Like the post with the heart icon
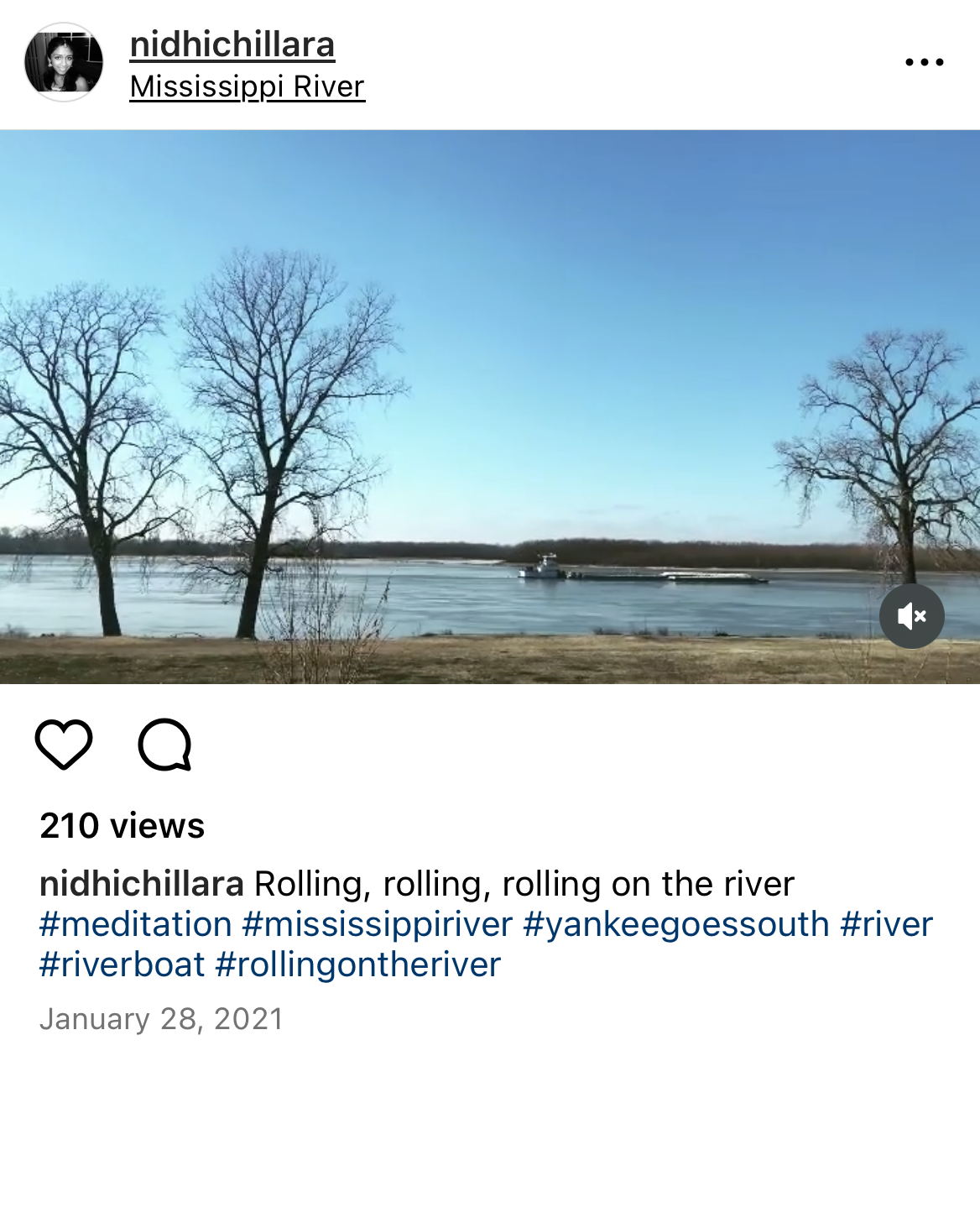Screen dimensions: 980x1218 pos(64,745)
